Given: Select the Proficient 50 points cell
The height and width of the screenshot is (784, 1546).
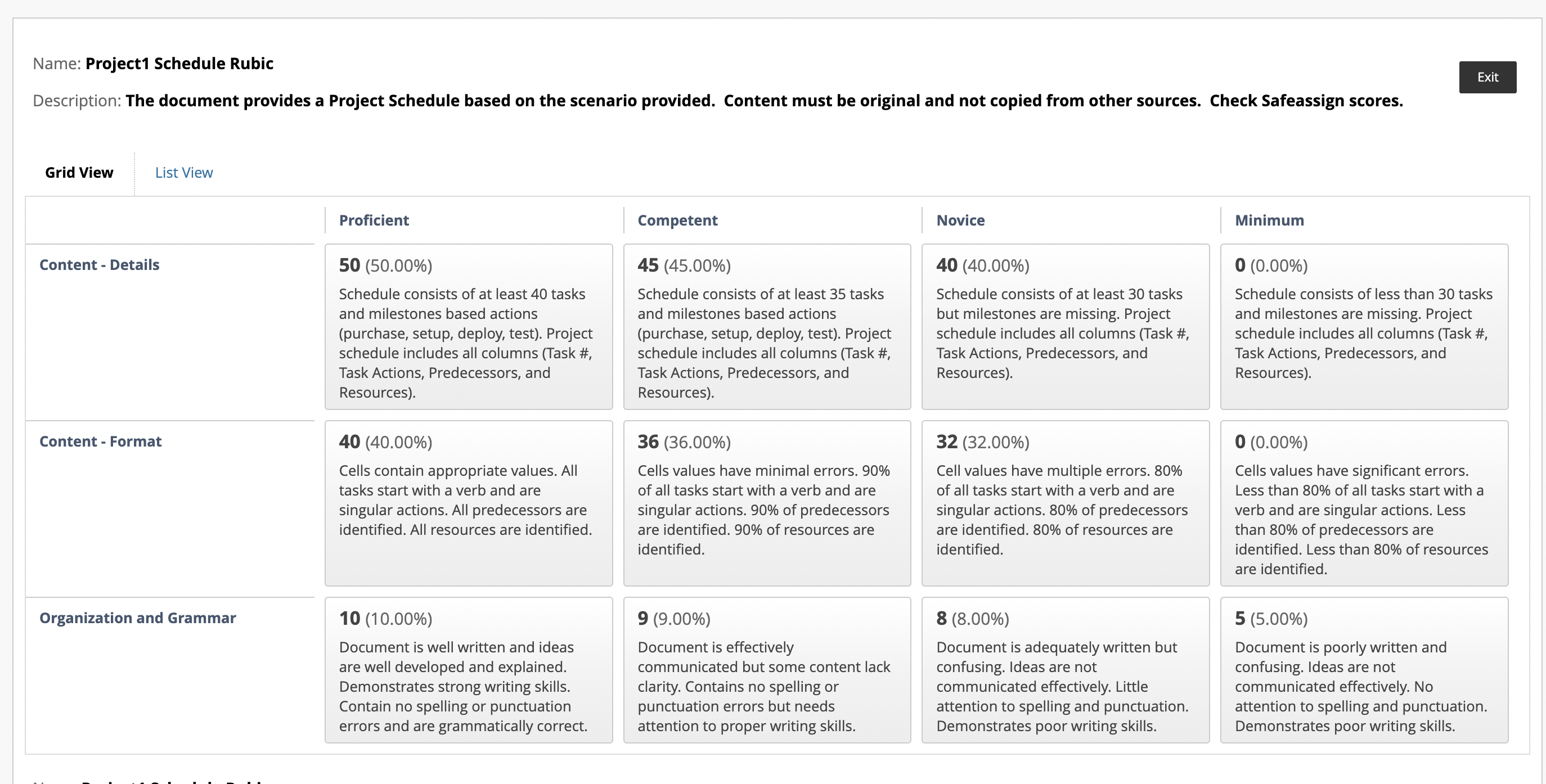Looking at the screenshot, I should [469, 327].
